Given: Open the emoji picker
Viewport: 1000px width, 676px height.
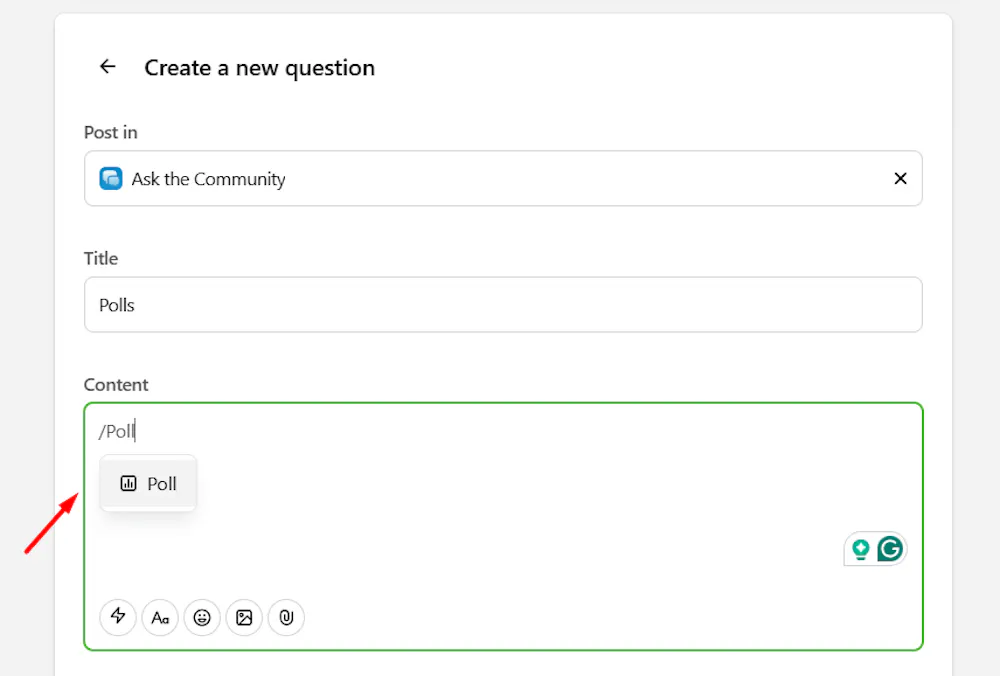Looking at the screenshot, I should (202, 617).
